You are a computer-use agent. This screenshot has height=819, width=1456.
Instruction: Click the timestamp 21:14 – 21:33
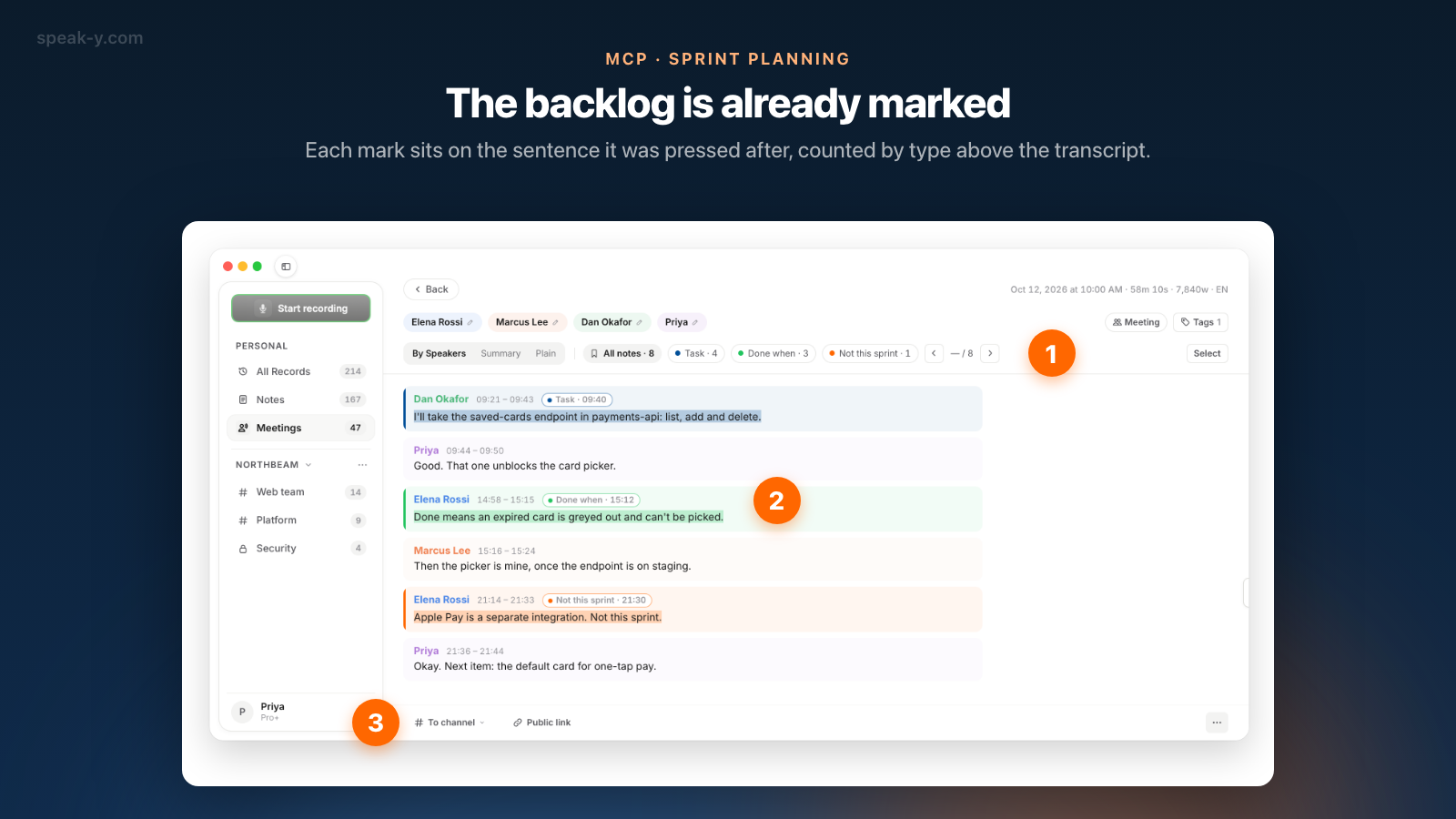point(506,601)
